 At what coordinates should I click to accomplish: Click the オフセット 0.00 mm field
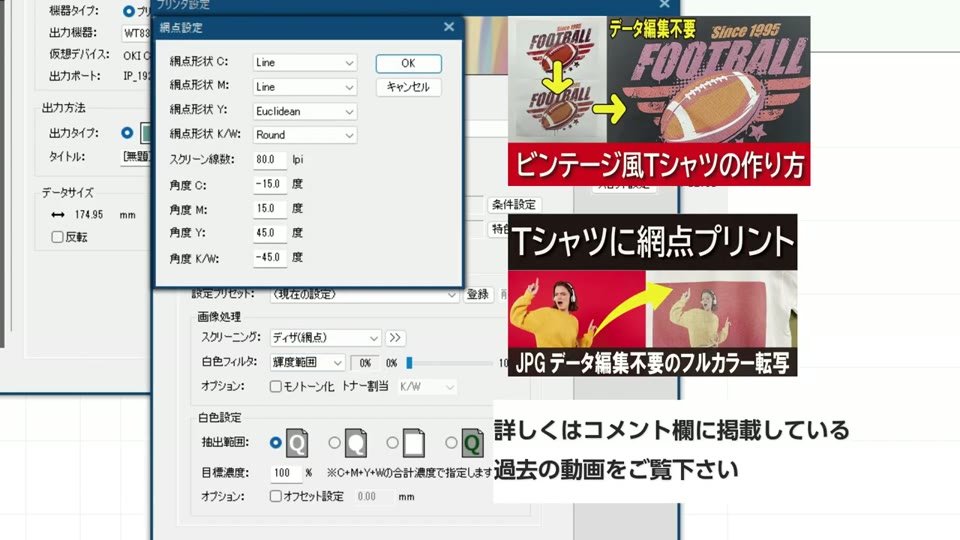(373, 497)
